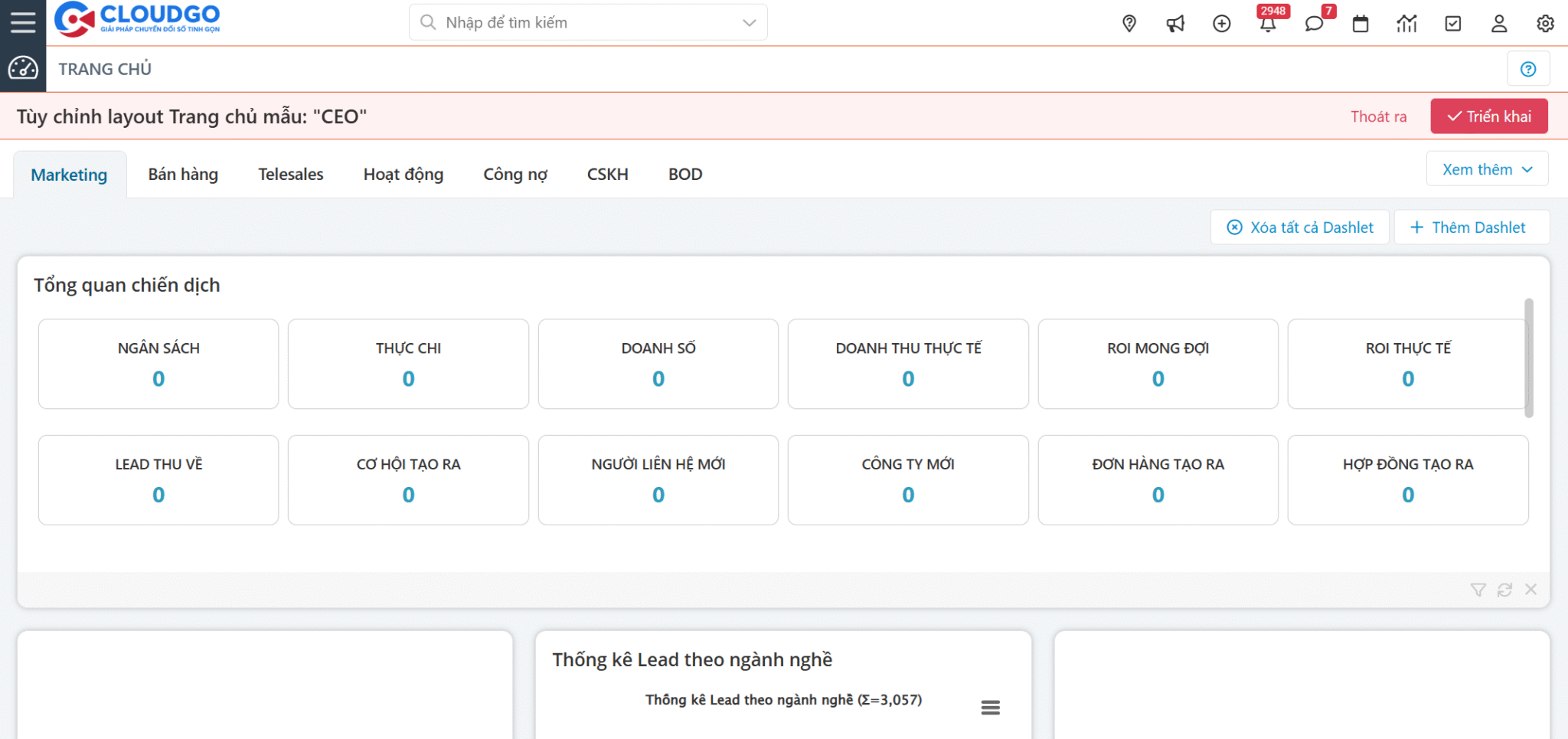This screenshot has width=1568, height=739.
Task: Open the Lead chart hamburger menu
Action: [x=991, y=708]
